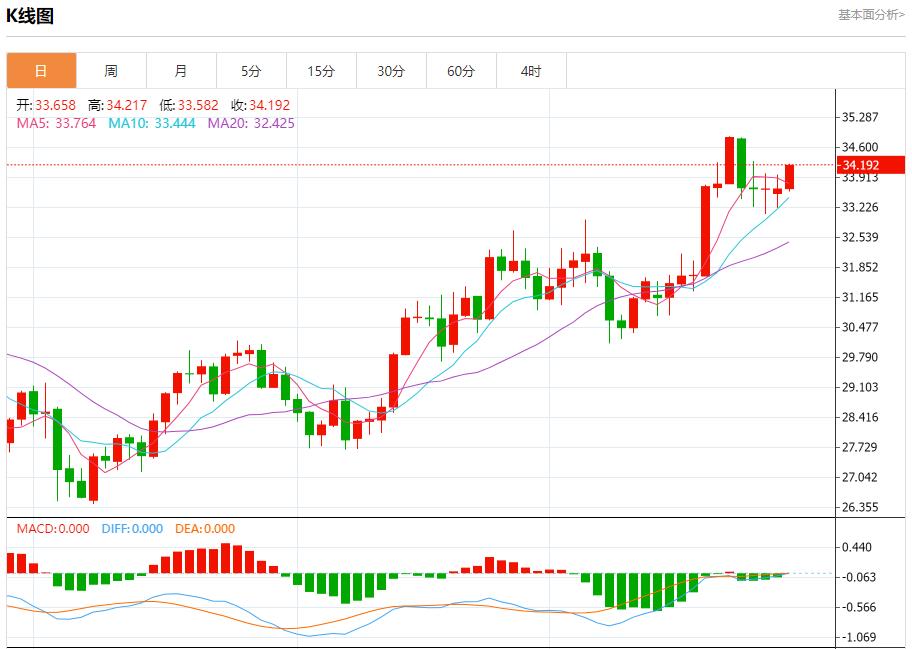
Task: Switch to the 日 daily chart tab
Action: (41, 71)
